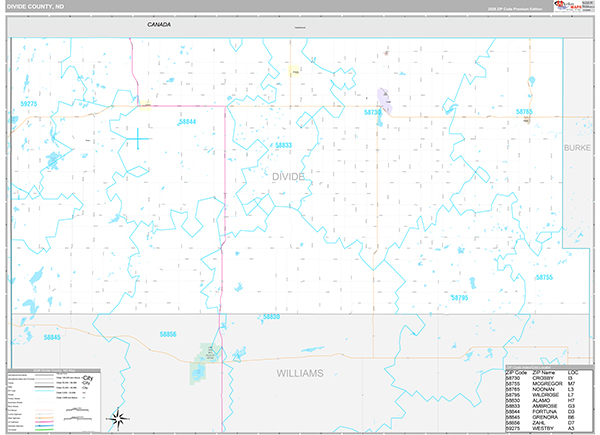The image size is (600, 435).
Task: Click the WILLIAMS county label
Action: pos(300,373)
